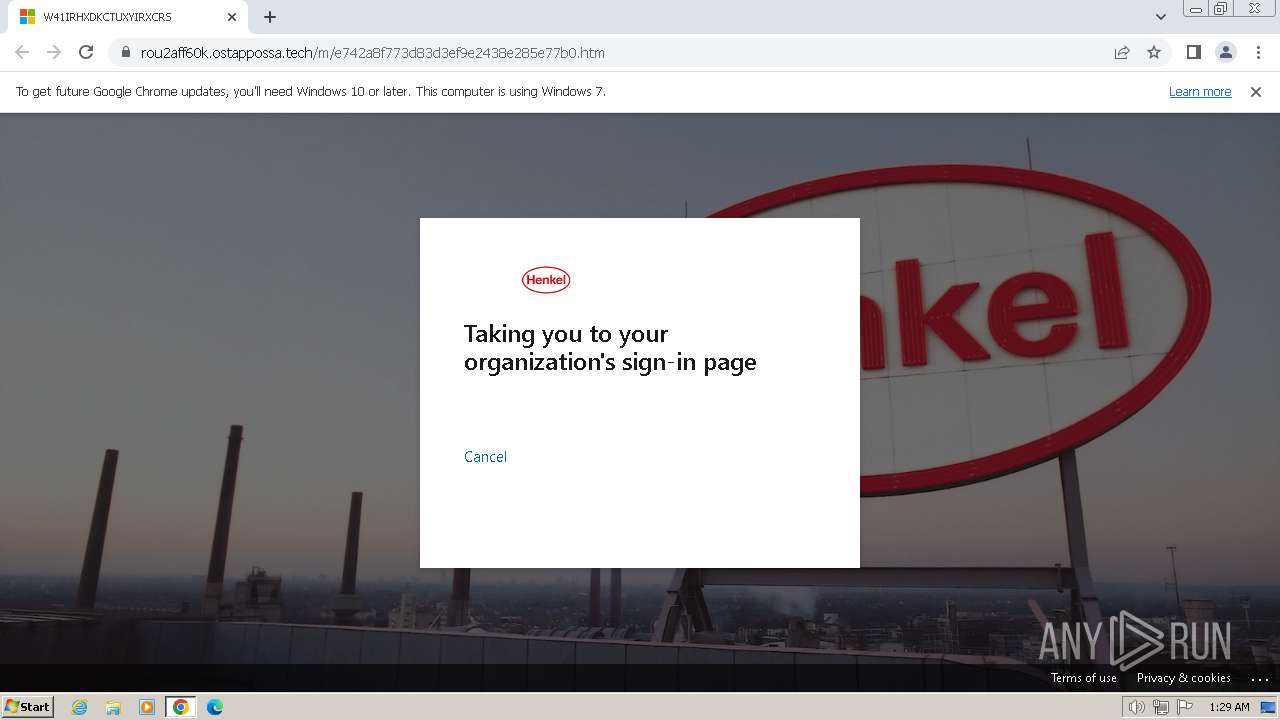
Task: Click the browser Forward arrow
Action: tap(54, 53)
